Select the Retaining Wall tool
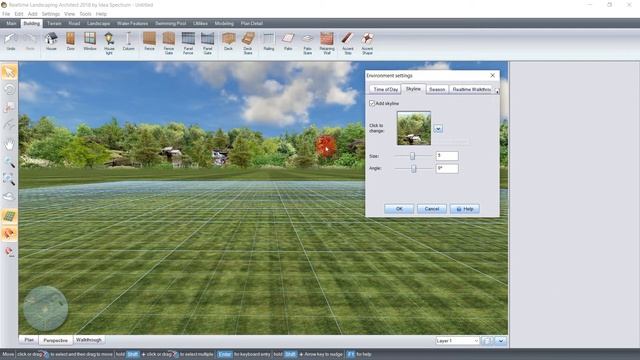The image size is (640, 360). [x=327, y=43]
